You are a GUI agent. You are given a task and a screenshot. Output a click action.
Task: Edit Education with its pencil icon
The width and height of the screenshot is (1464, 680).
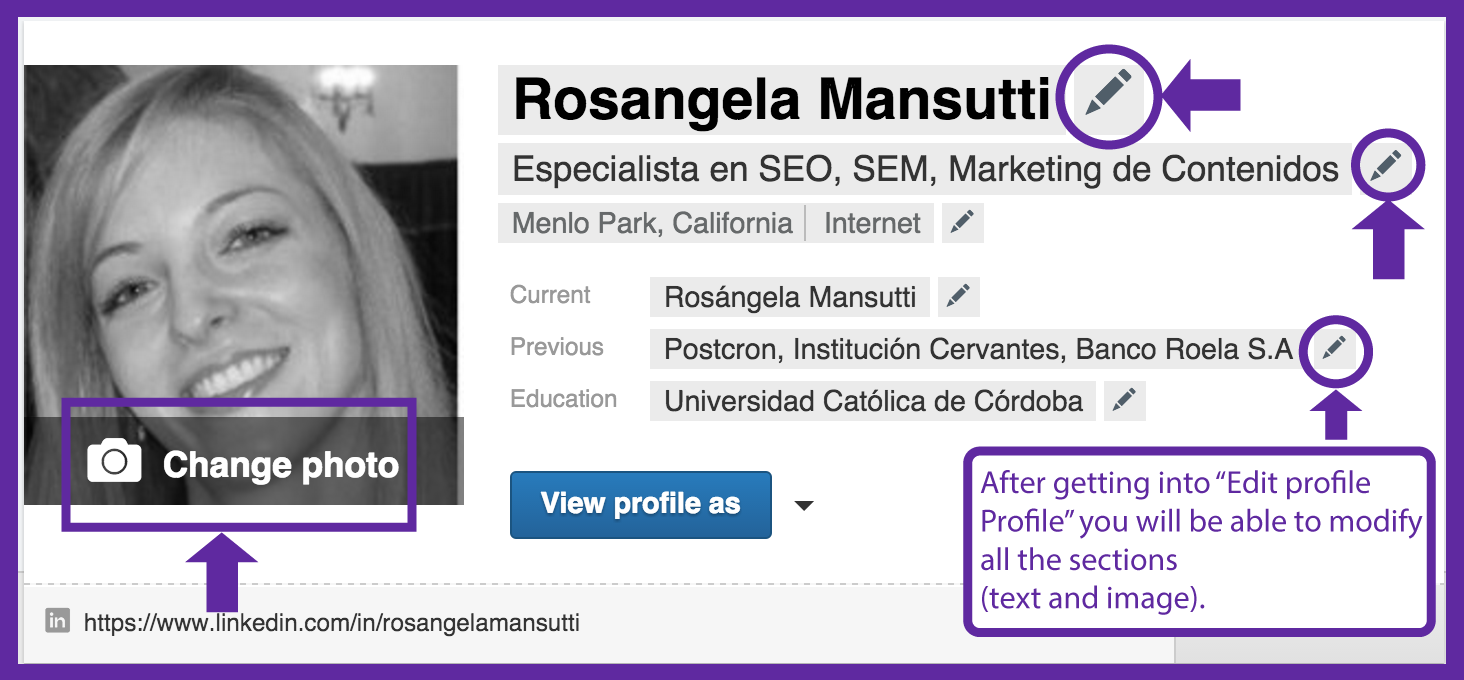coord(1125,401)
